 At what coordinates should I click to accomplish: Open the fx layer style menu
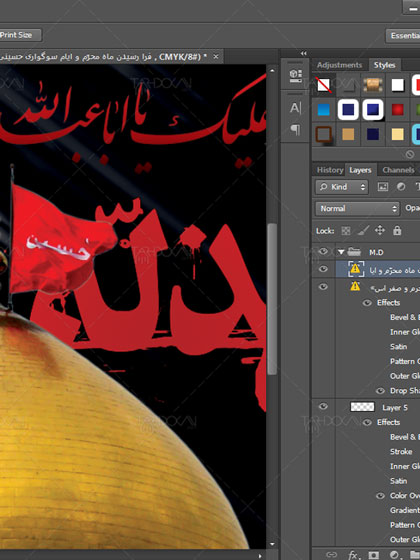353,555
